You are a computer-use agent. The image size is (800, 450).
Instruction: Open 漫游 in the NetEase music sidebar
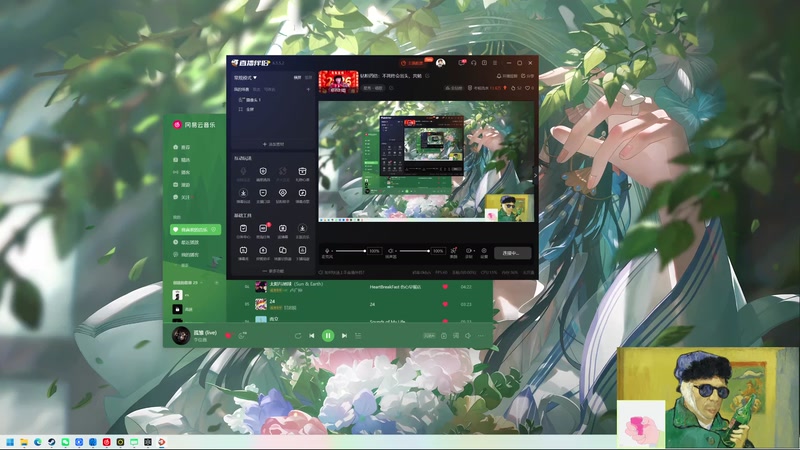[182, 185]
